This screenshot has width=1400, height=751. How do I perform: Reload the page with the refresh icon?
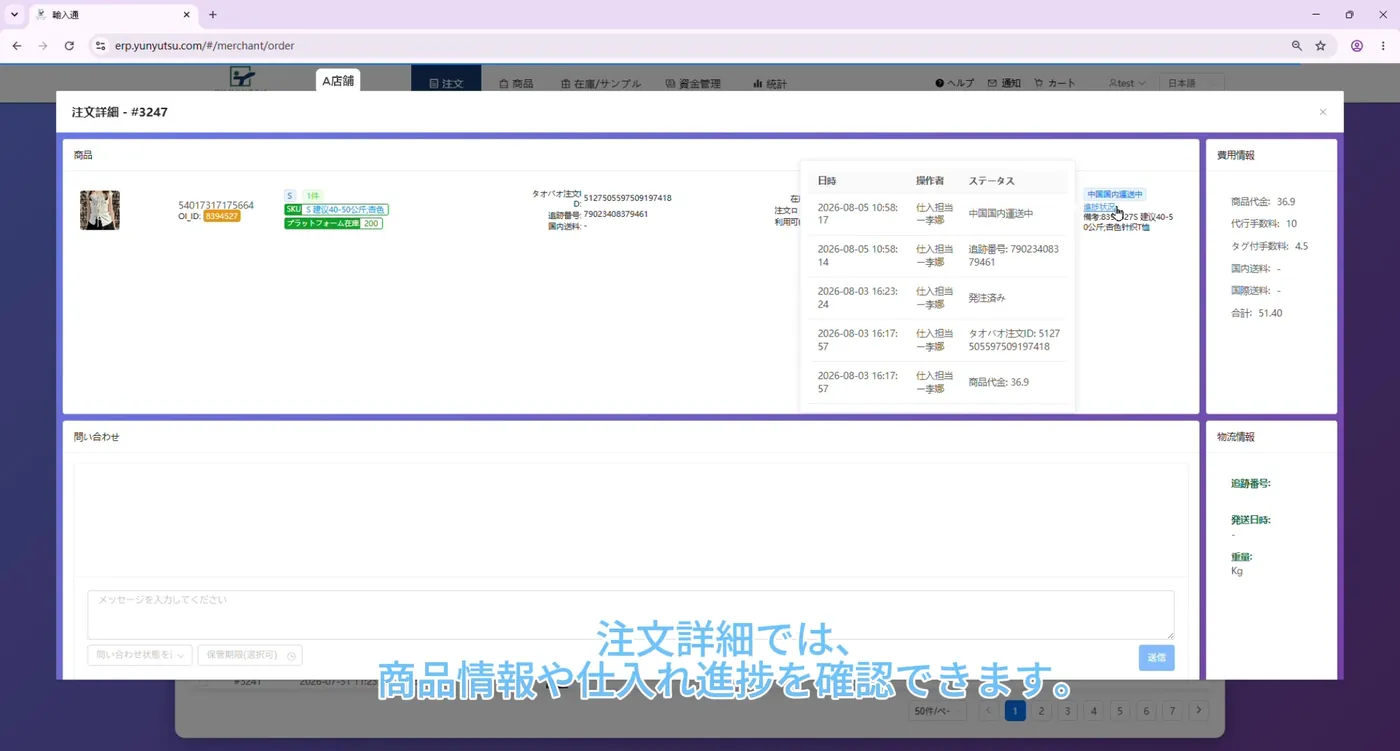coord(69,46)
